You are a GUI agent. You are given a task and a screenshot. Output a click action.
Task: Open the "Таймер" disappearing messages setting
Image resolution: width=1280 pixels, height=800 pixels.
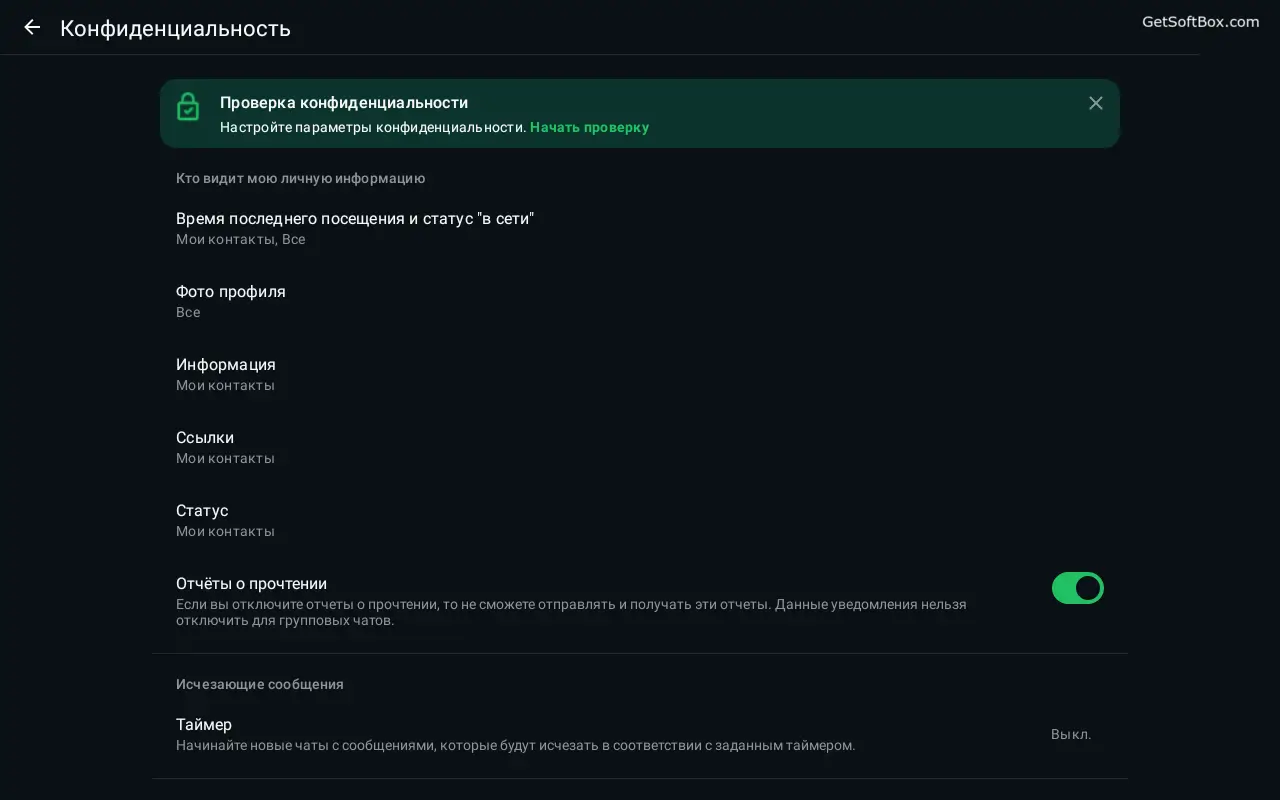click(204, 725)
